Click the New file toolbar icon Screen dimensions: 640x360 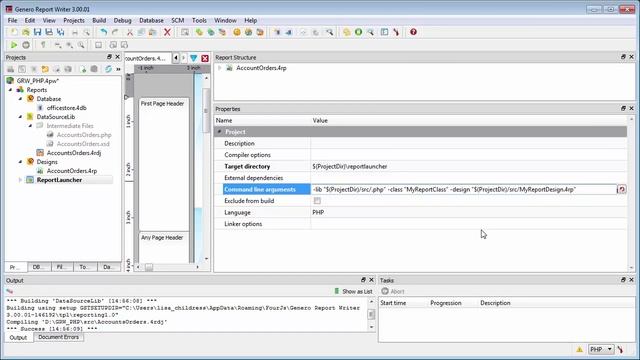pyautogui.click(x=14, y=32)
